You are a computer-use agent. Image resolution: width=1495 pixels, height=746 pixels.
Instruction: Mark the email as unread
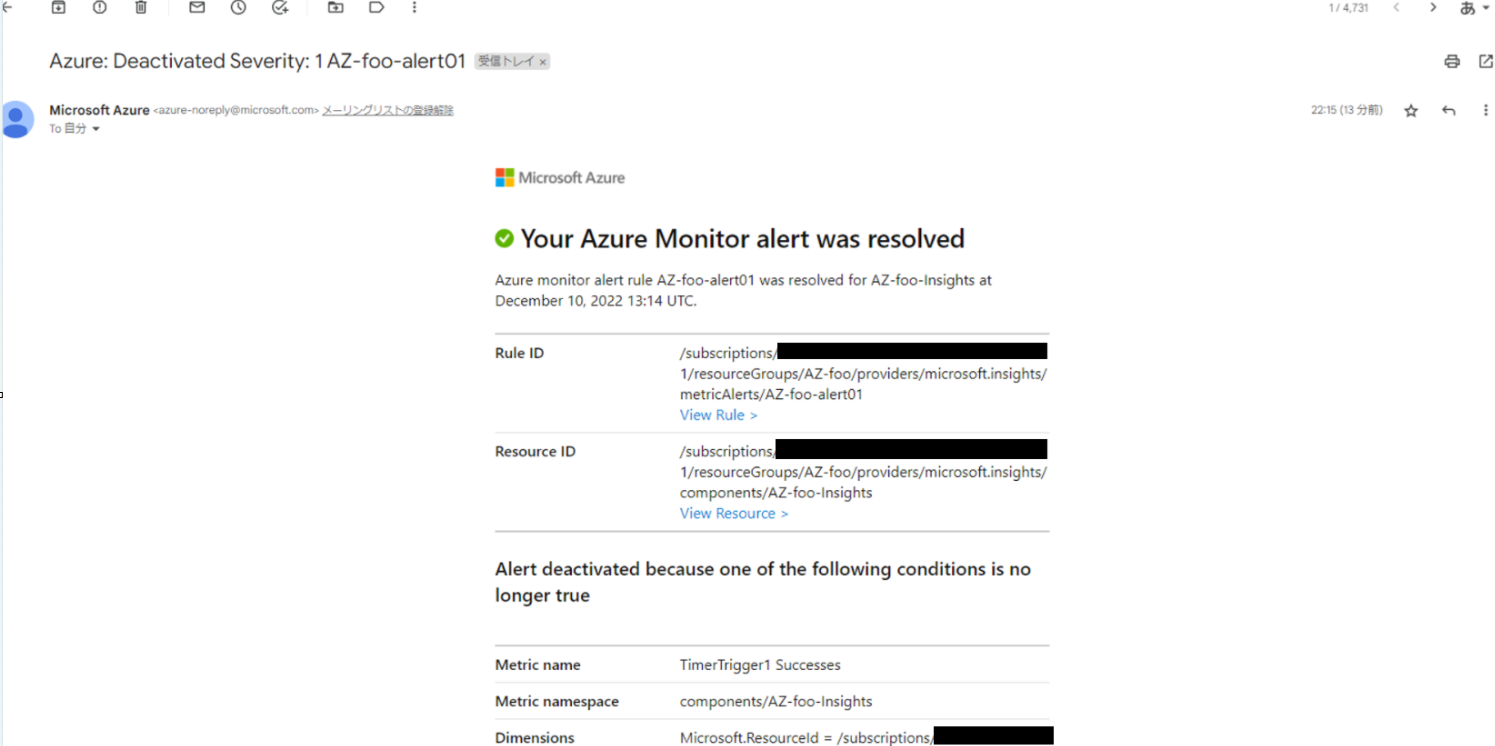click(x=196, y=7)
